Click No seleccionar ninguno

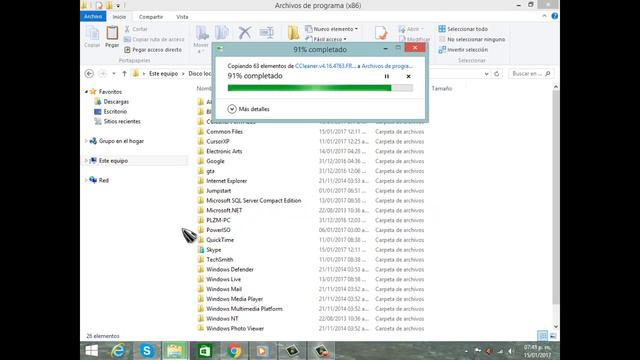(471, 39)
